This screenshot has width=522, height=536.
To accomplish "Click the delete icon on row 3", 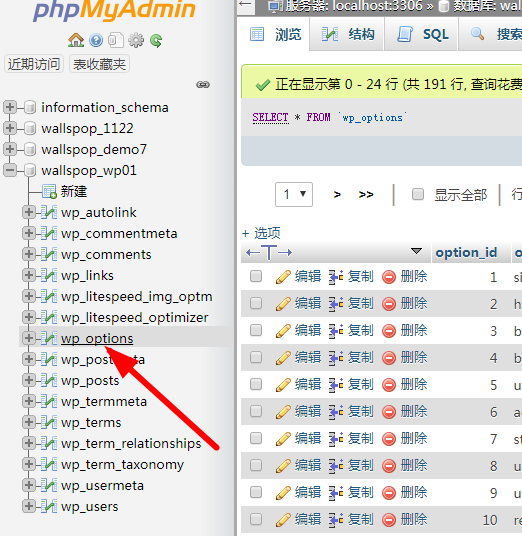I will [389, 331].
